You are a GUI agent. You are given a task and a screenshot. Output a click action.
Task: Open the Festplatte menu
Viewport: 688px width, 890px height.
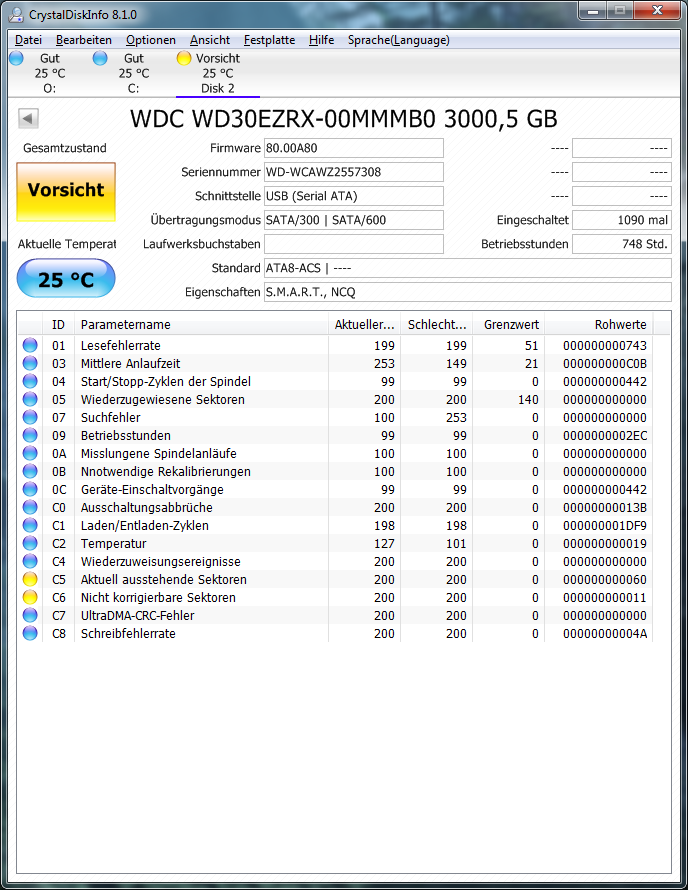click(269, 40)
